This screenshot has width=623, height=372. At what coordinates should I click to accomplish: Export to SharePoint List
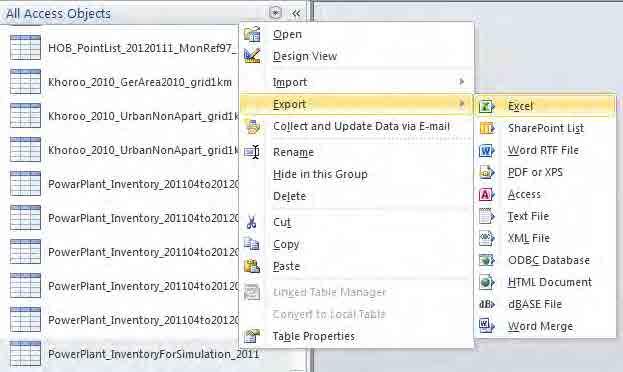tap(546, 128)
